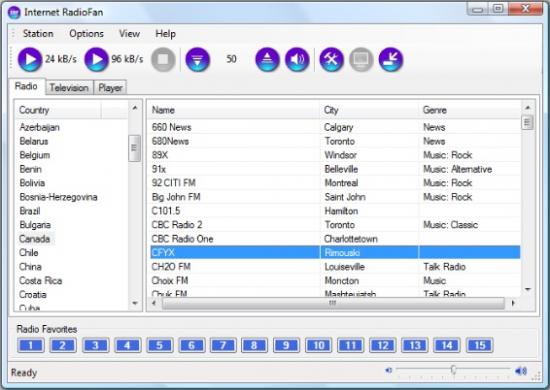Open the Help menu

coord(166,34)
